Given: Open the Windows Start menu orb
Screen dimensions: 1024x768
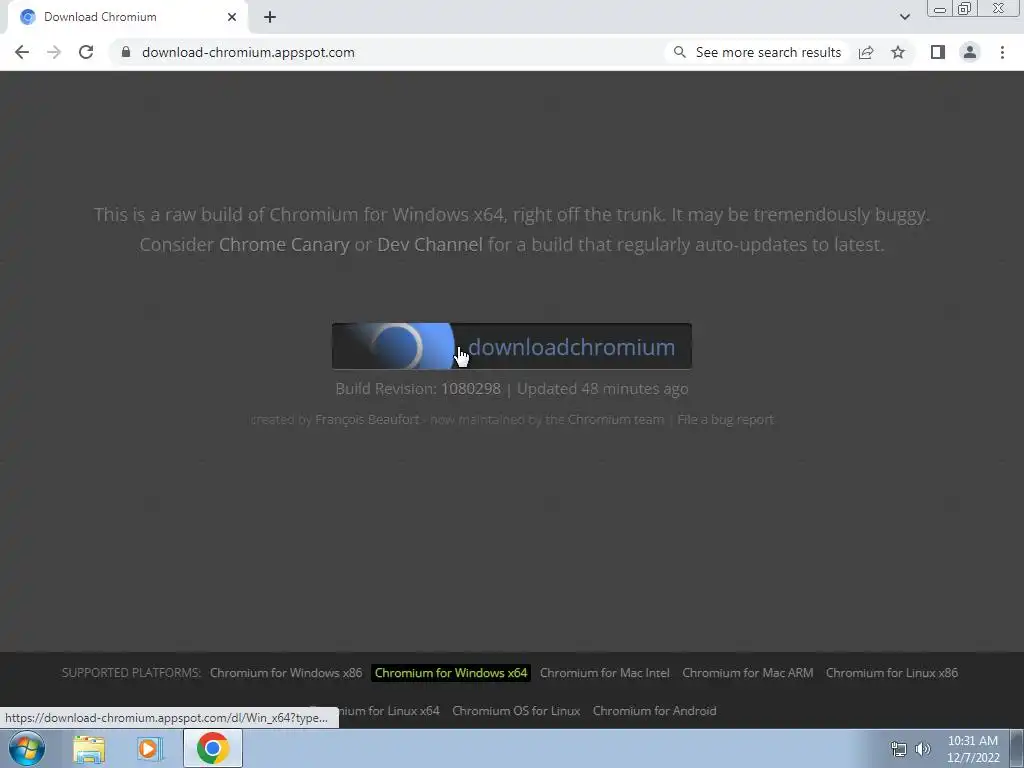Looking at the screenshot, I should click(x=27, y=748).
